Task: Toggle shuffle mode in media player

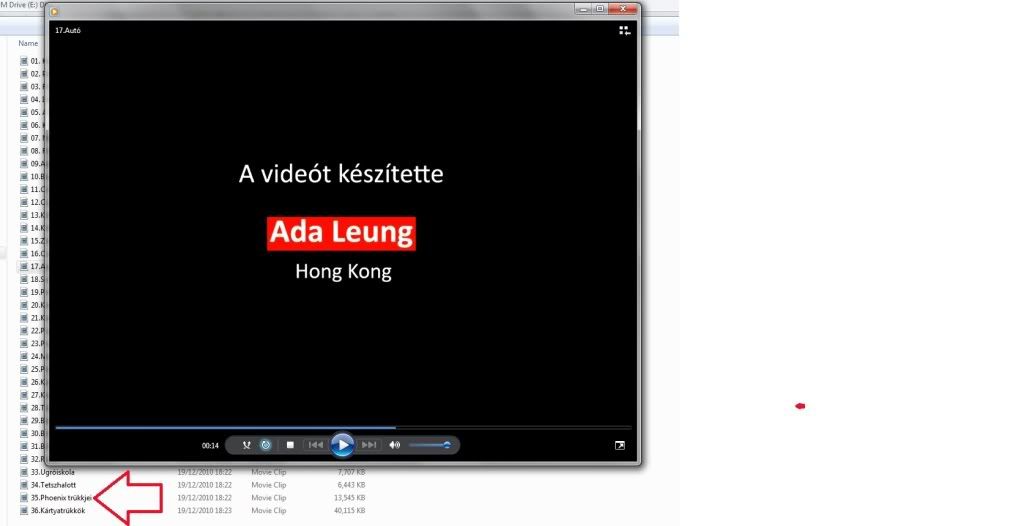Action: coord(246,445)
